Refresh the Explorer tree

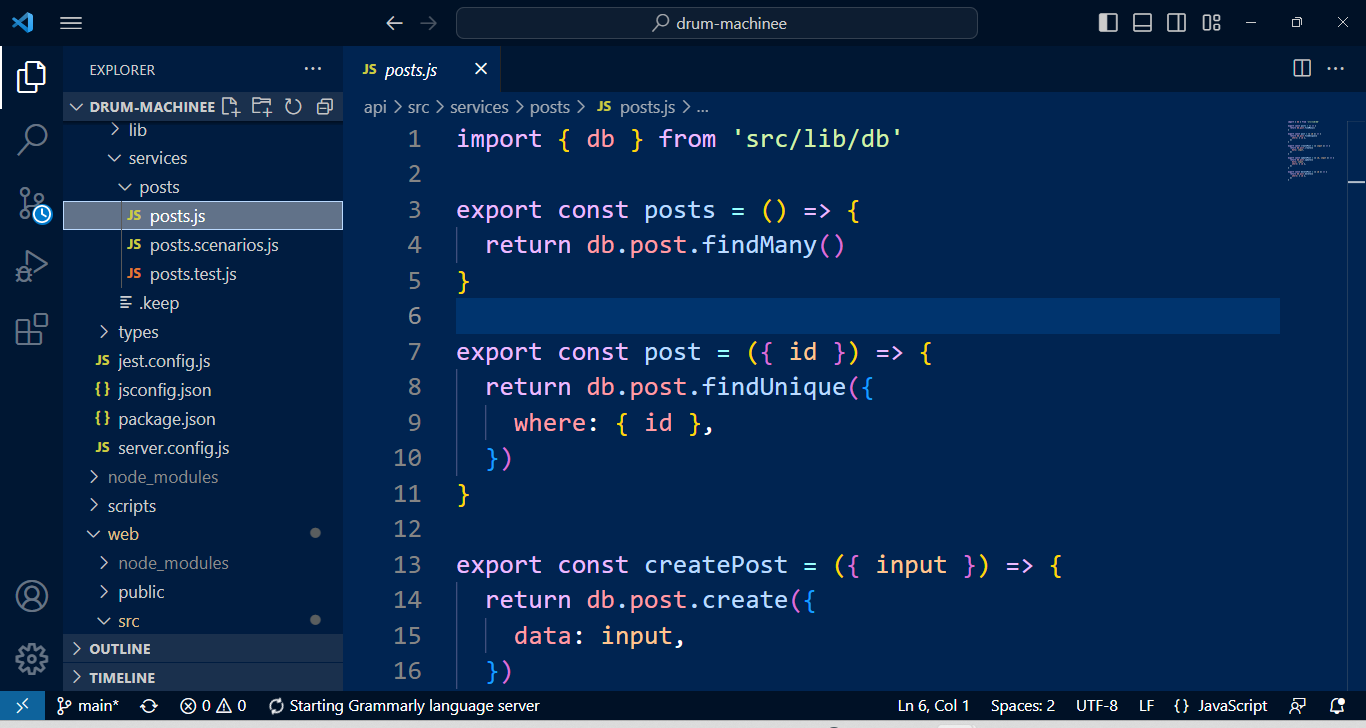[x=293, y=106]
